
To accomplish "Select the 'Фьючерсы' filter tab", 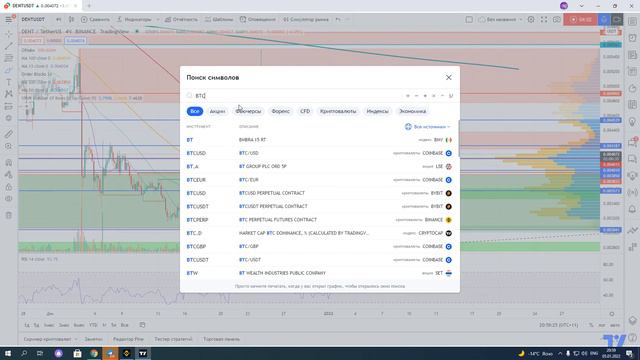I will [x=248, y=111].
